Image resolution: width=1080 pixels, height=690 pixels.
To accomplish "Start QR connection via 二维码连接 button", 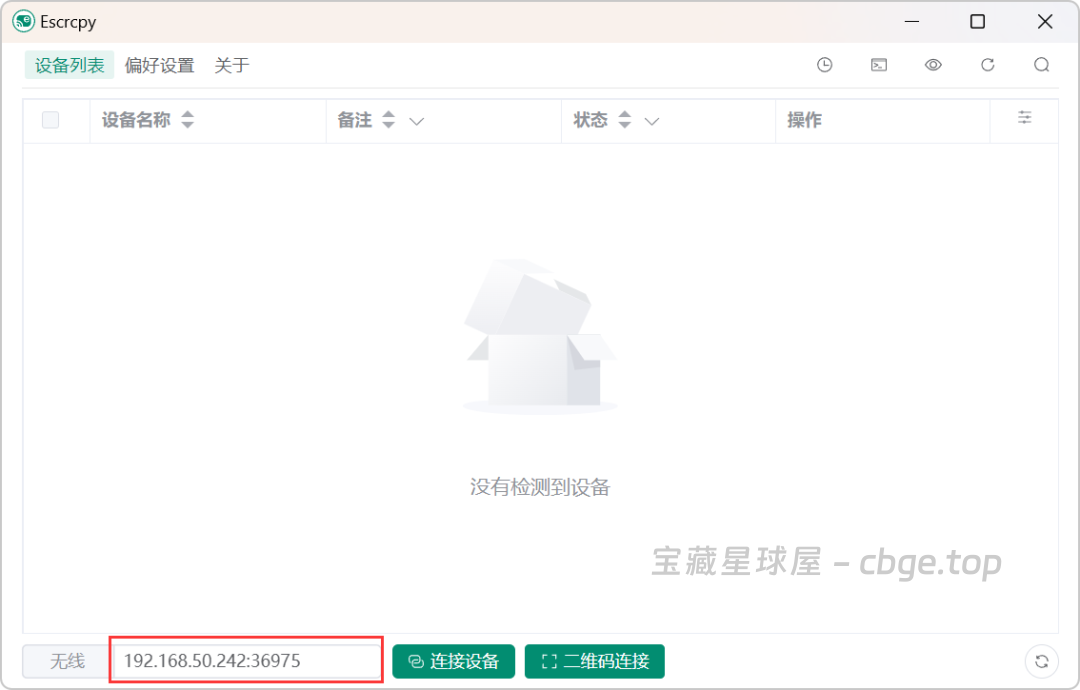I will [594, 661].
